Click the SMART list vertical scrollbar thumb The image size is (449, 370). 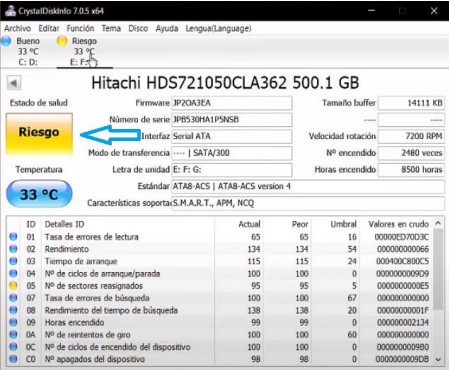pos(438,269)
